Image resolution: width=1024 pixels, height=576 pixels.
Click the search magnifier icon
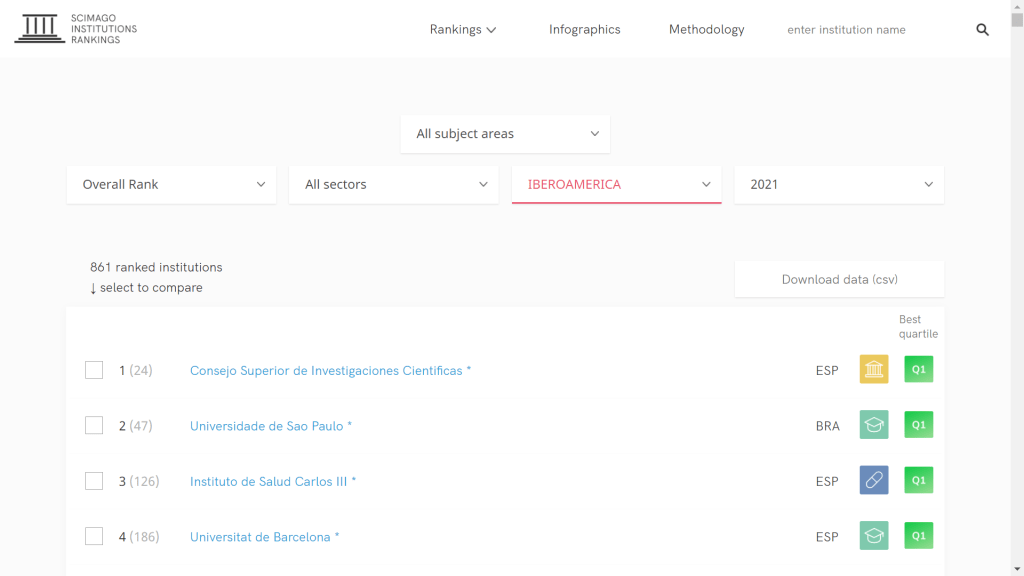(982, 30)
